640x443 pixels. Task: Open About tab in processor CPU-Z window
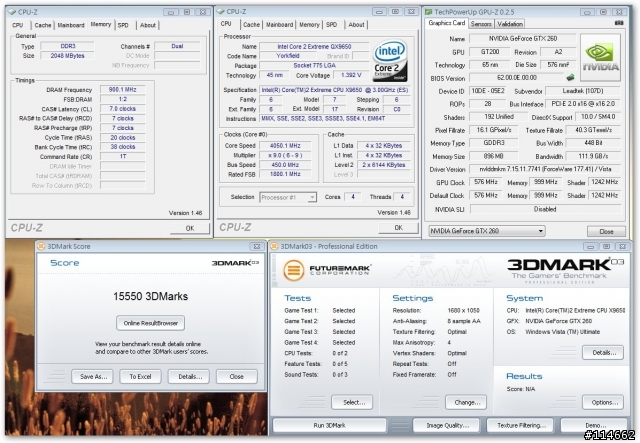click(x=356, y=25)
